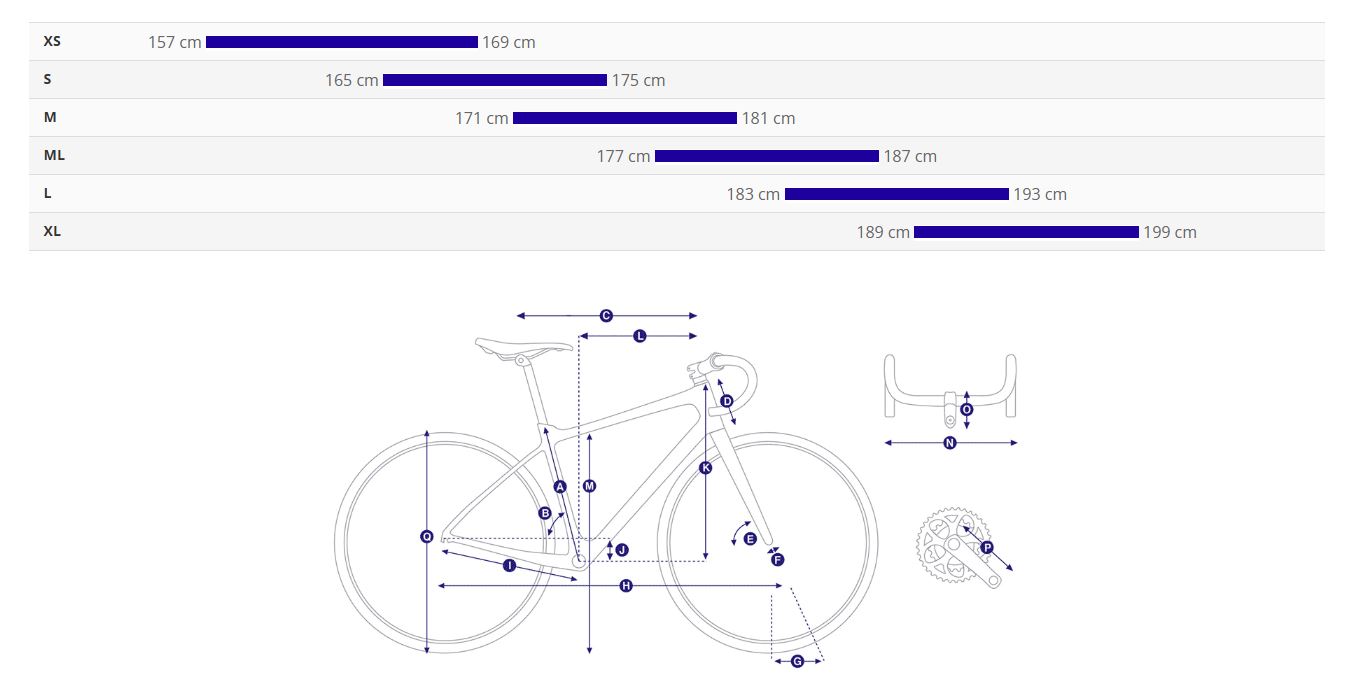
Task: Select the S size row label
Action: [x=47, y=79]
